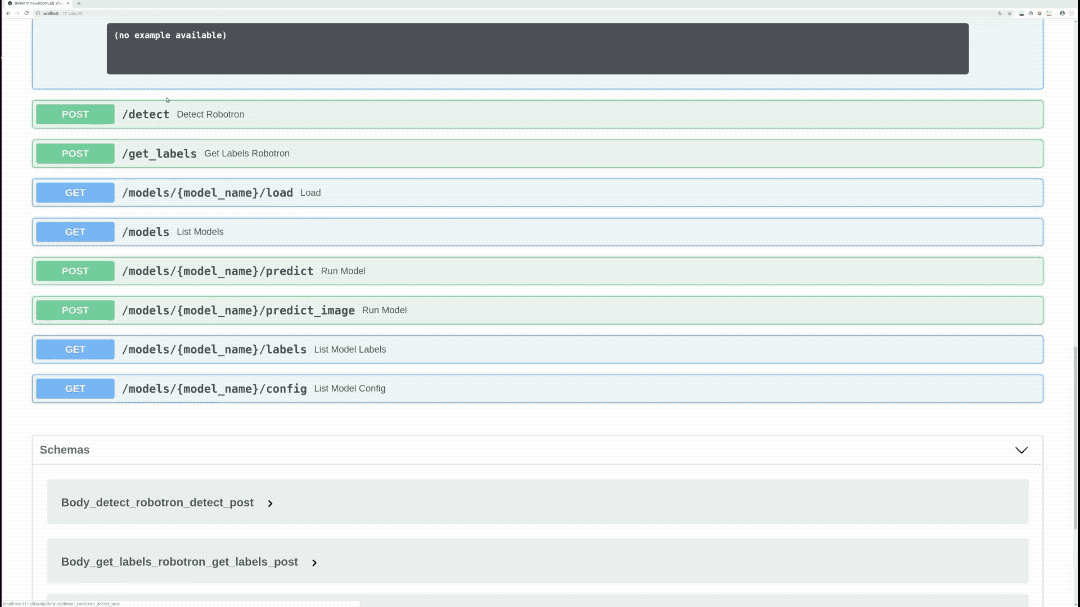Click the GET badge for List Model Config
Image resolution: width=1080 pixels, height=607 pixels.
(75, 389)
